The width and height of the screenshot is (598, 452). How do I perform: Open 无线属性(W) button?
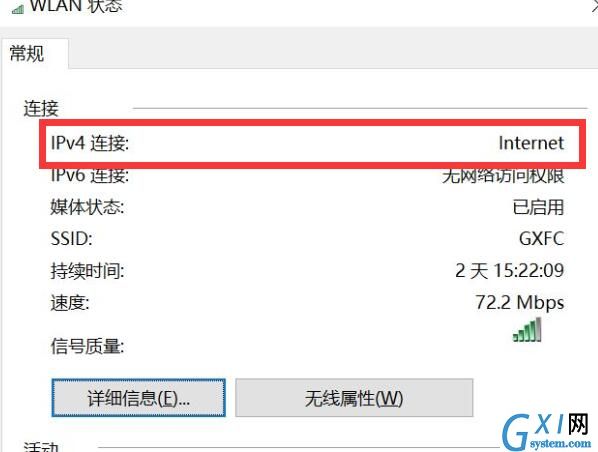point(354,398)
